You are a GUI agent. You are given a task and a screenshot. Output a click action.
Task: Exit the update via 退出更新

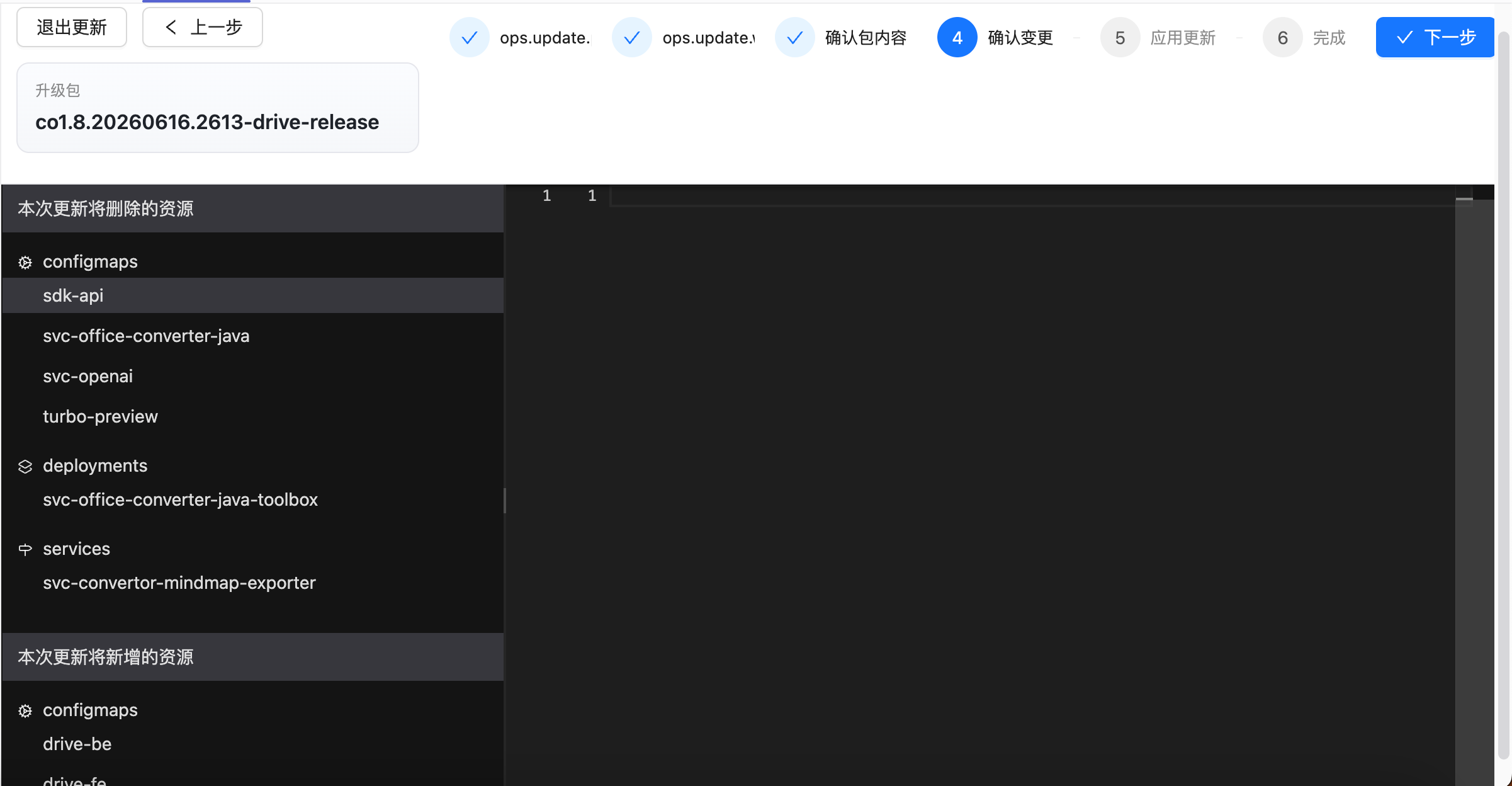click(72, 27)
